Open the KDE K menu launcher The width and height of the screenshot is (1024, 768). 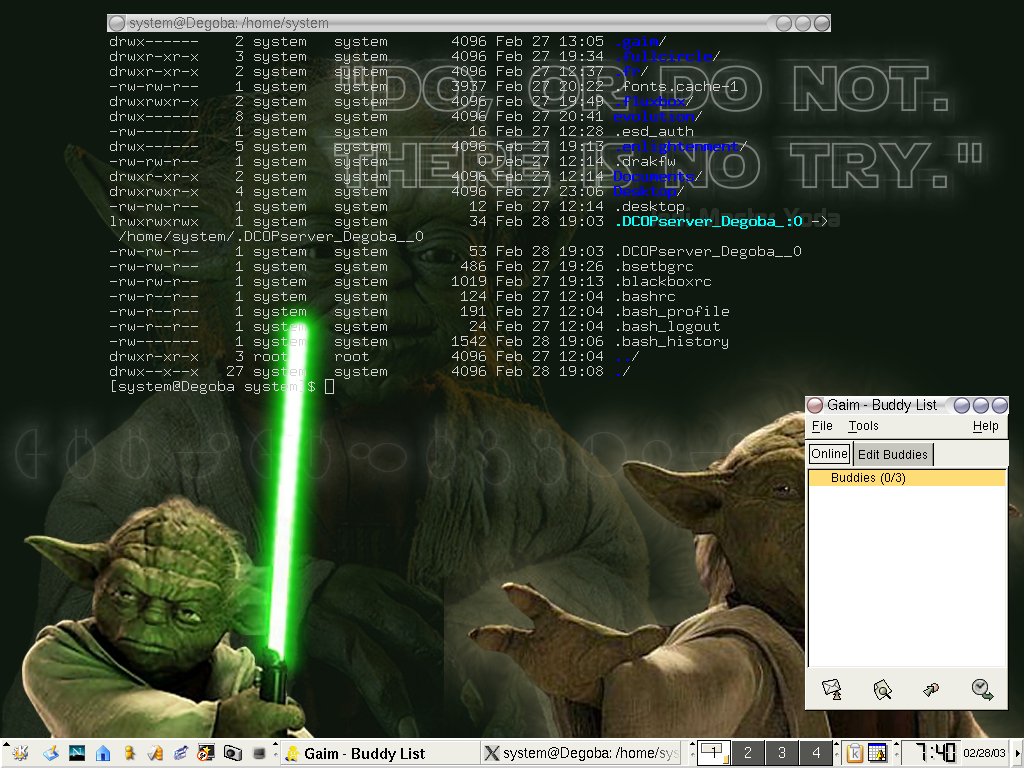tap(20, 753)
